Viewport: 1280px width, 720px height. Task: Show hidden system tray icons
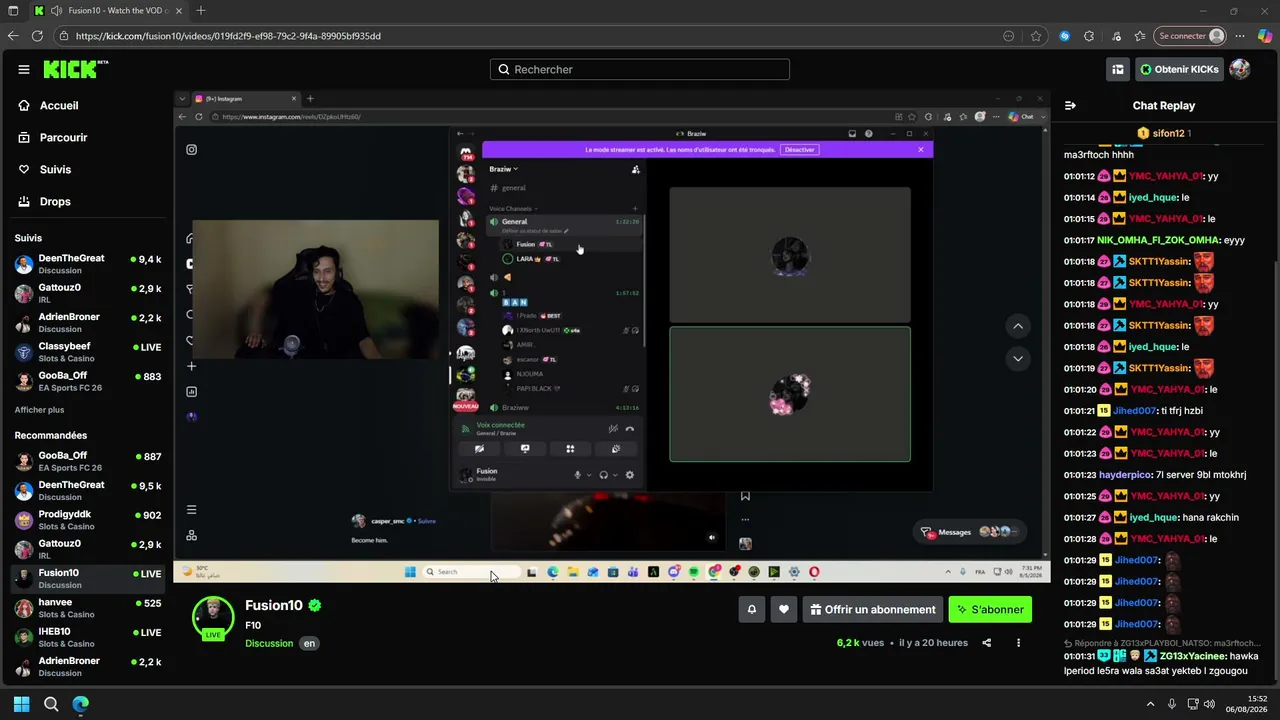(1150, 704)
